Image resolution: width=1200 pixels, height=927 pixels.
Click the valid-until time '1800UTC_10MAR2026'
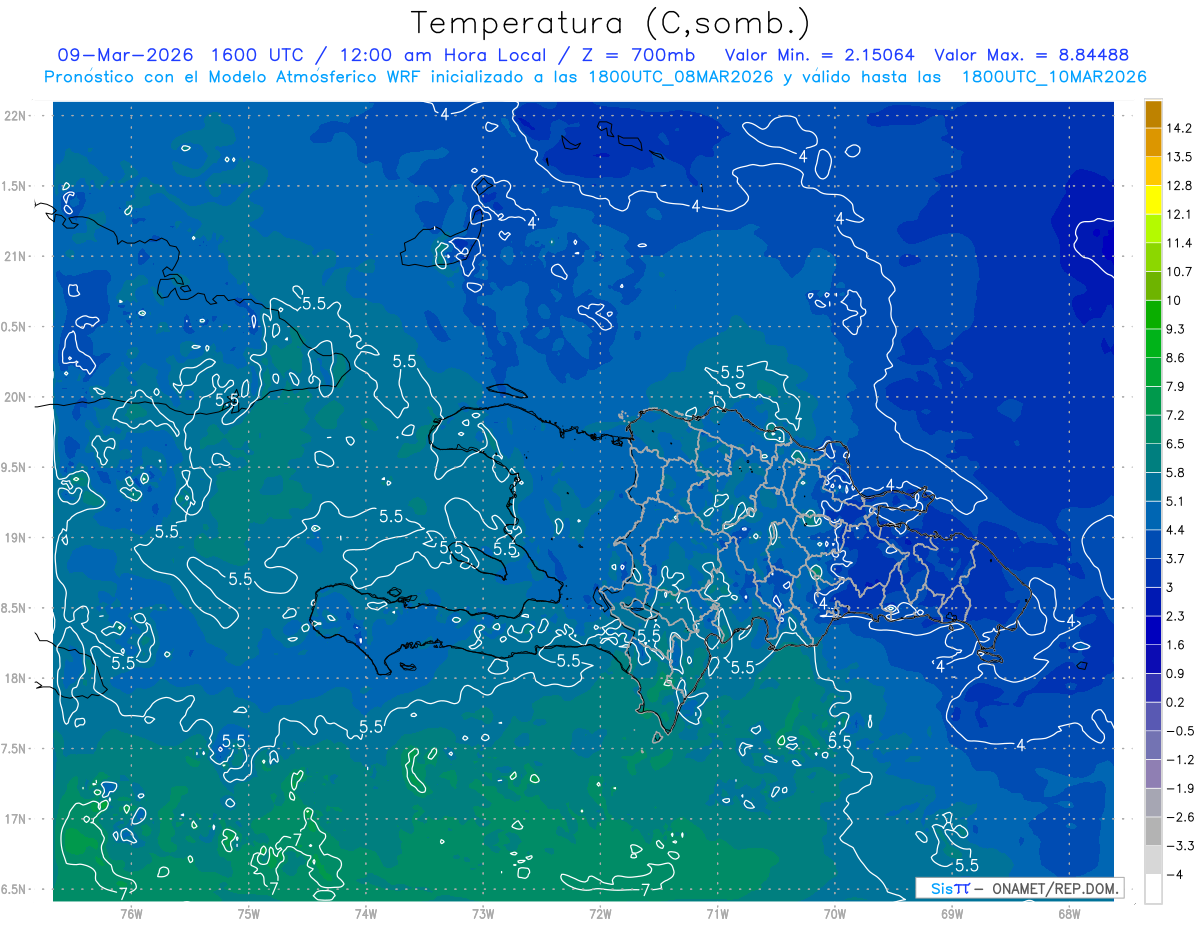tap(1054, 77)
